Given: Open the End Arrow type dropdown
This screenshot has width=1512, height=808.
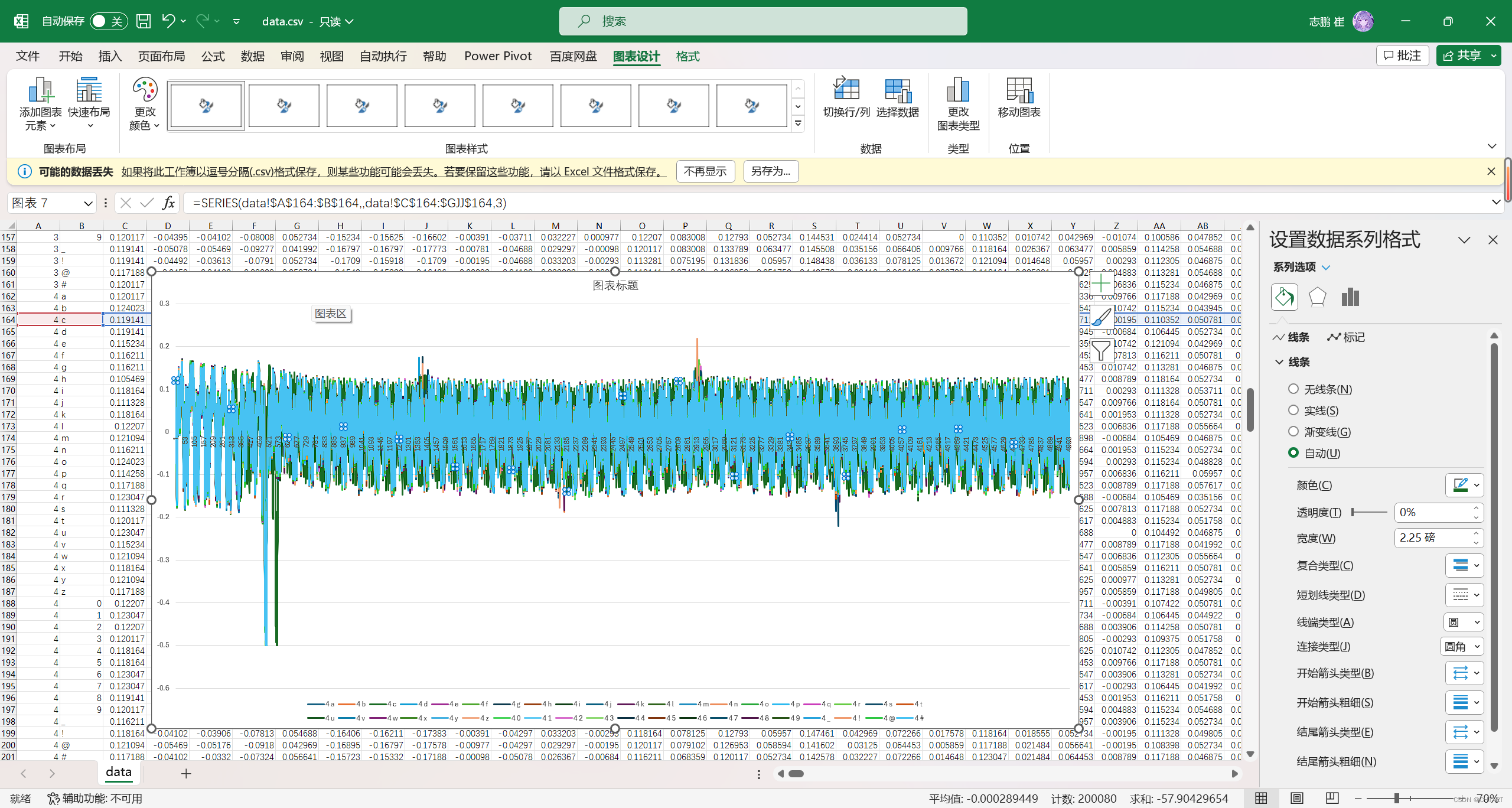Looking at the screenshot, I should coord(1465,732).
